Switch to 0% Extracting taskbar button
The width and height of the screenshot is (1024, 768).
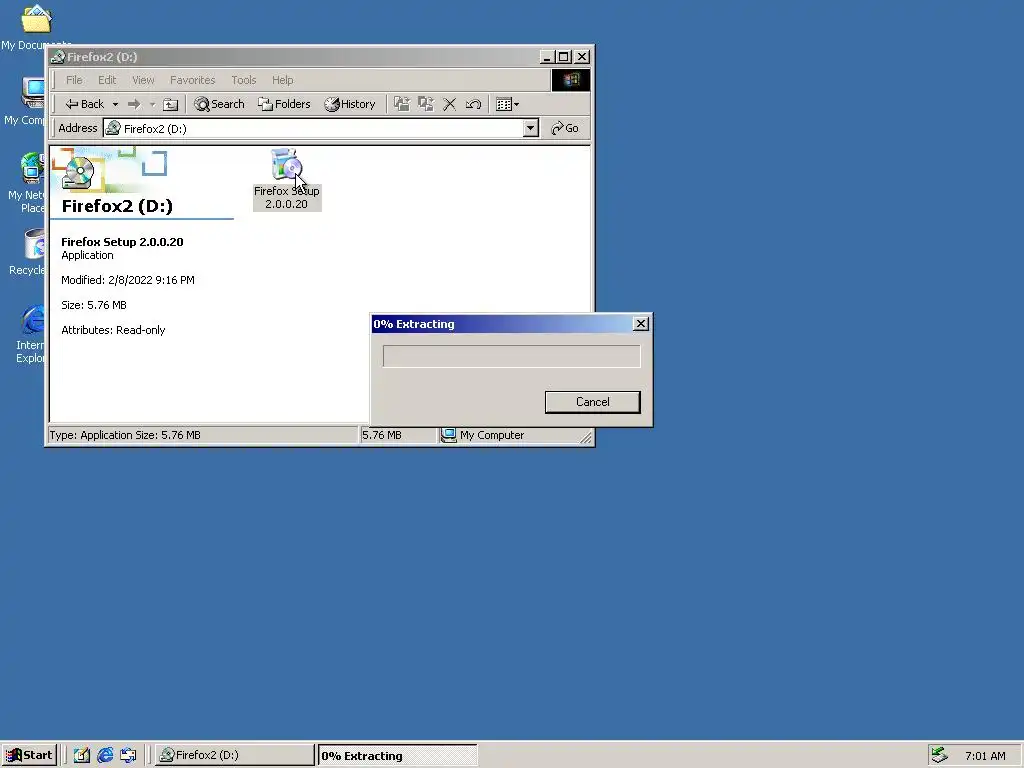[x=397, y=756]
